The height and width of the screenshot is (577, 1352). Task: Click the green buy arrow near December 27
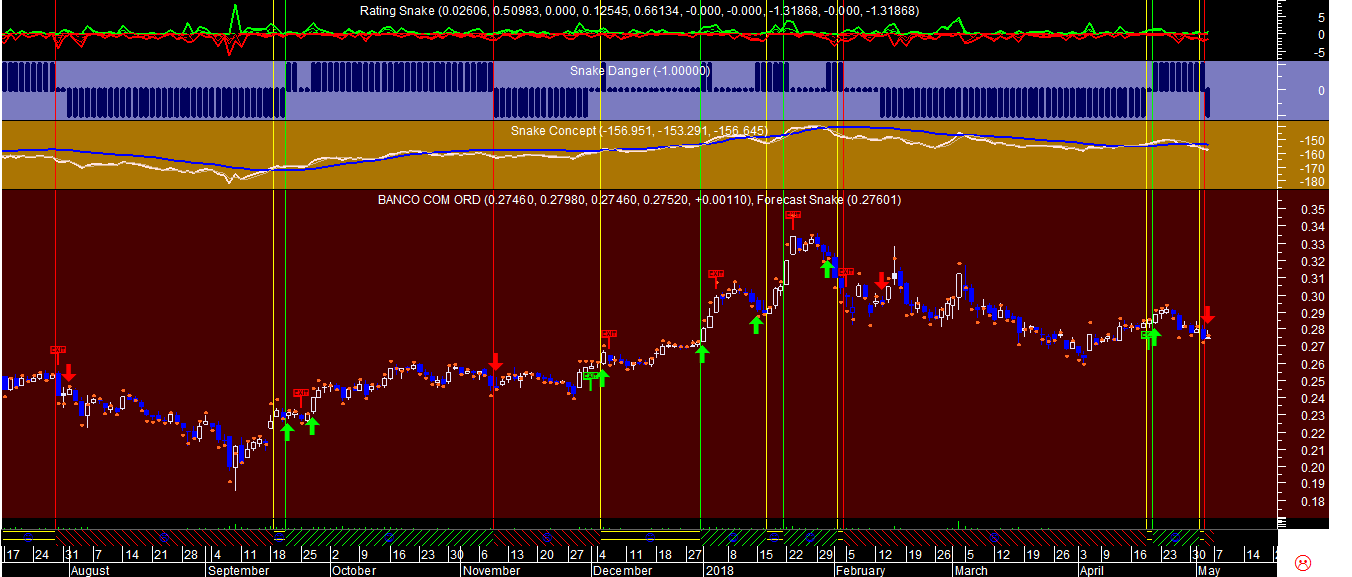702,353
